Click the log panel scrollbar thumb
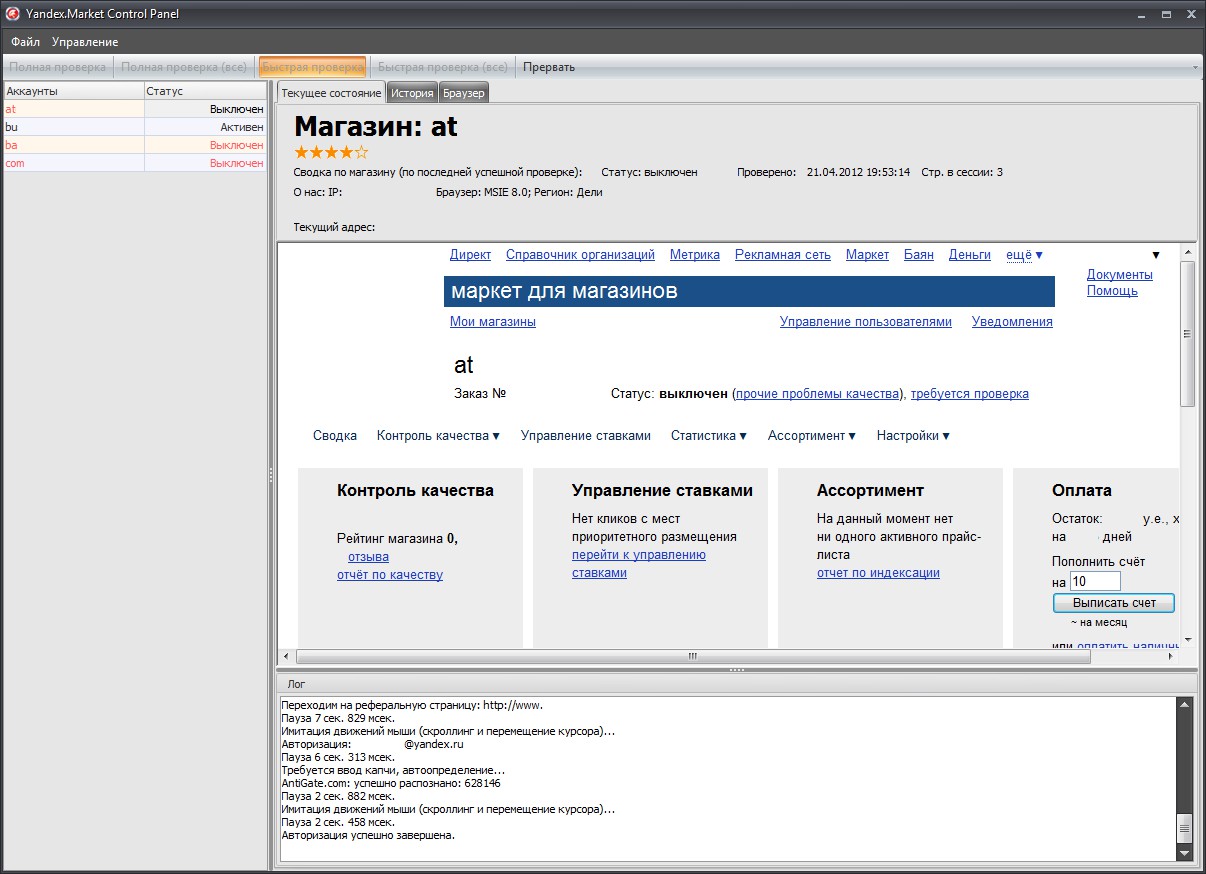Screen dimensions: 1206x874 click(x=1185, y=828)
